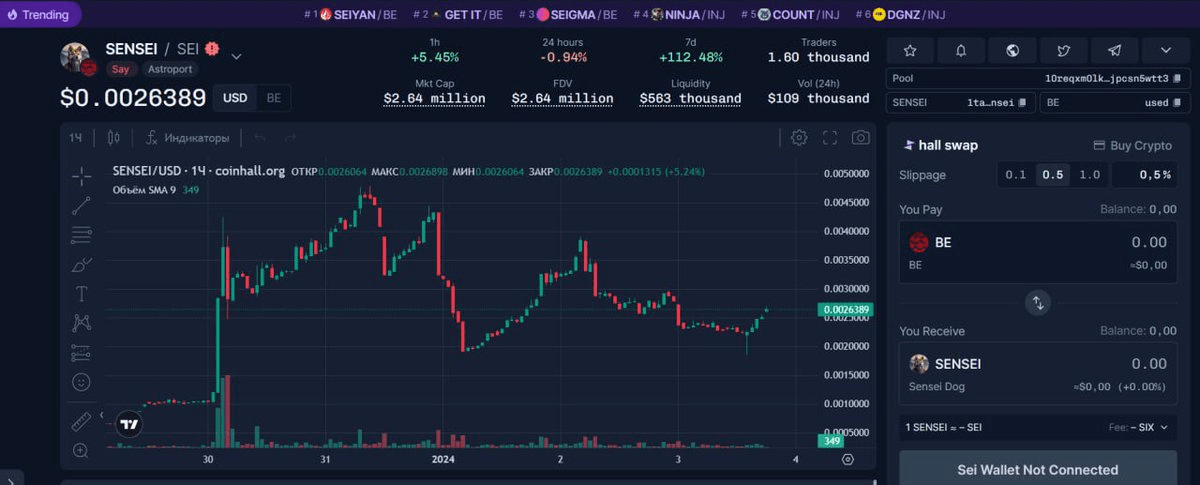Viewport: 1200px width, 485px height.
Task: Click the Mkt Cap $2.64 million value
Action: [x=435, y=99]
